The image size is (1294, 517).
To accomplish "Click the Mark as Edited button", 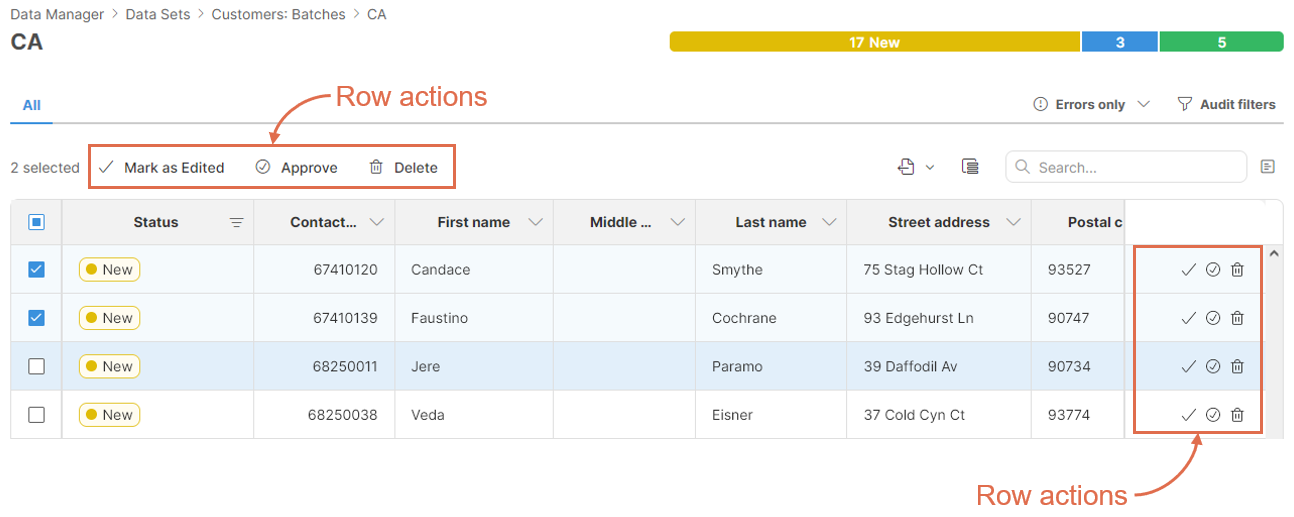I will (162, 168).
